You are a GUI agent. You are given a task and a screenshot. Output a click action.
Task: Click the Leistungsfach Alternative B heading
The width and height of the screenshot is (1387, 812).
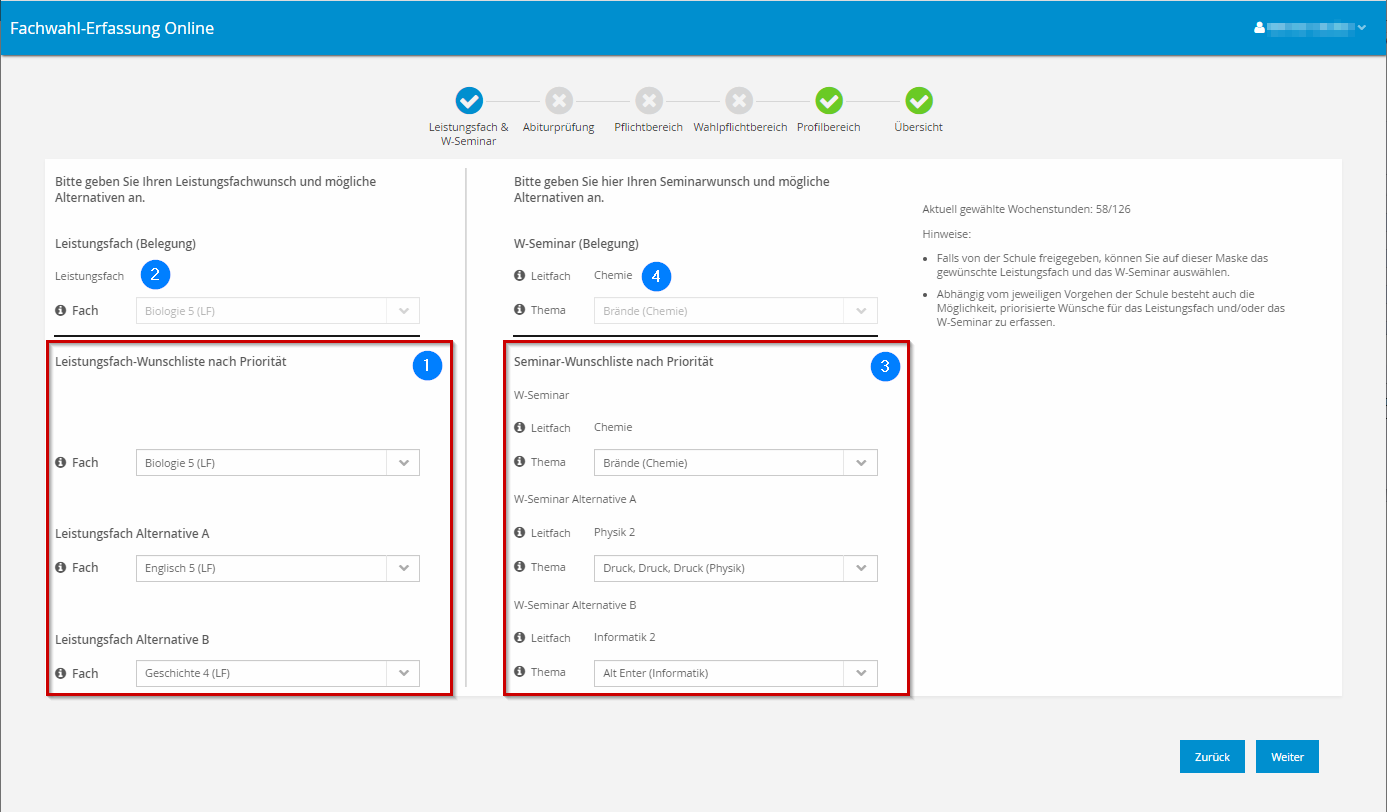[x=132, y=640]
